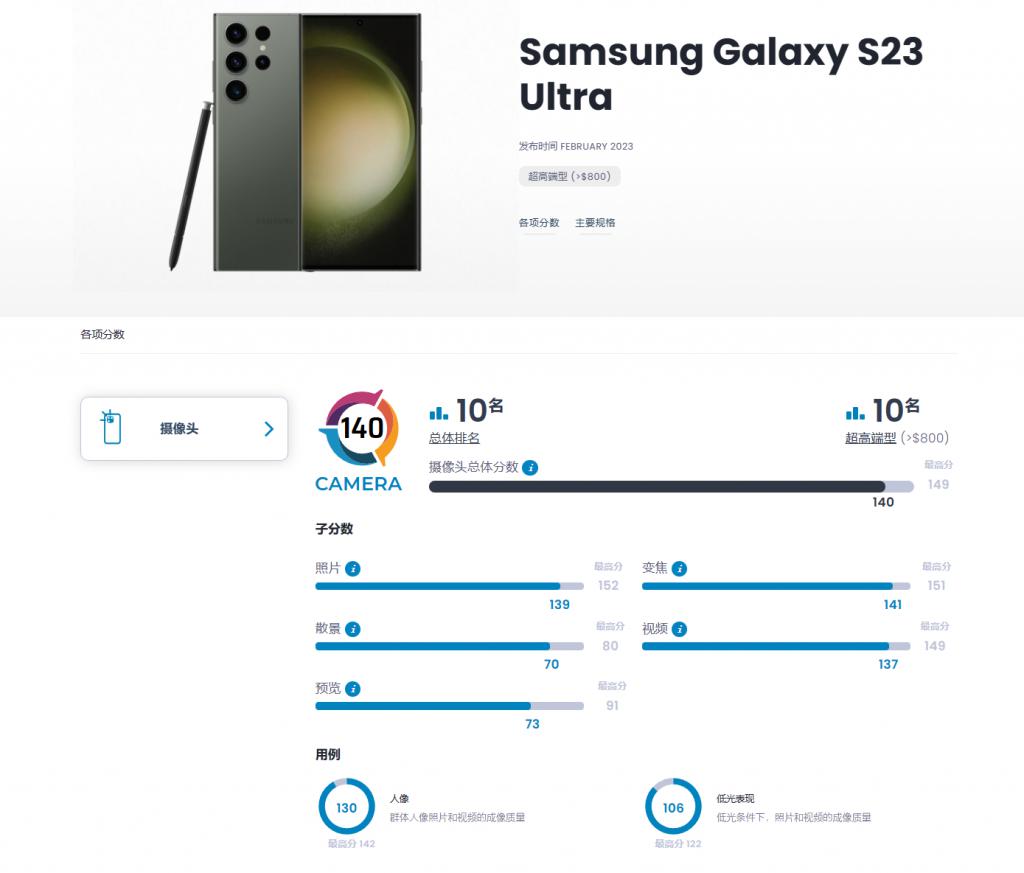Click the 140 CAMERA score badge

(x=359, y=441)
